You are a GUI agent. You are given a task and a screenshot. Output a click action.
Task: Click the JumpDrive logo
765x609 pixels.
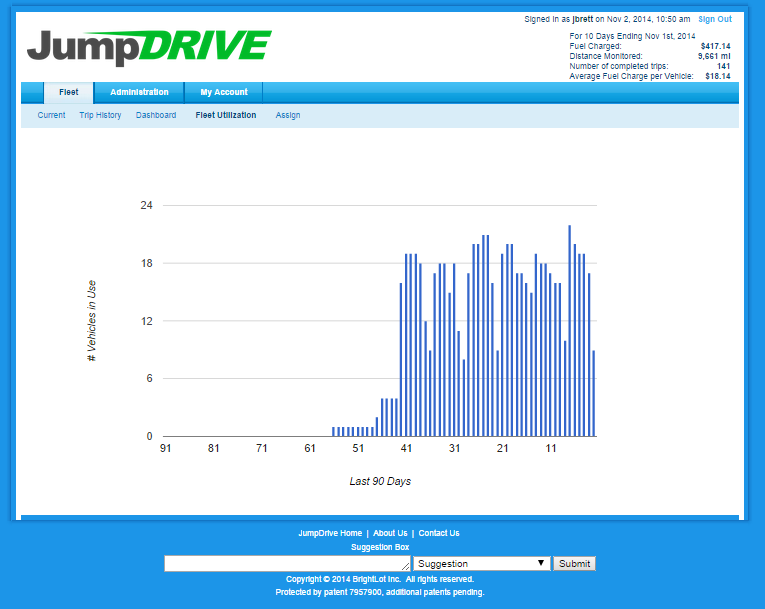149,47
